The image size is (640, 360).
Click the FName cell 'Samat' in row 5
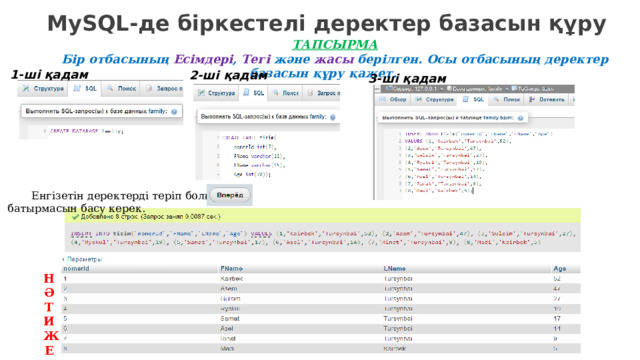[230, 318]
